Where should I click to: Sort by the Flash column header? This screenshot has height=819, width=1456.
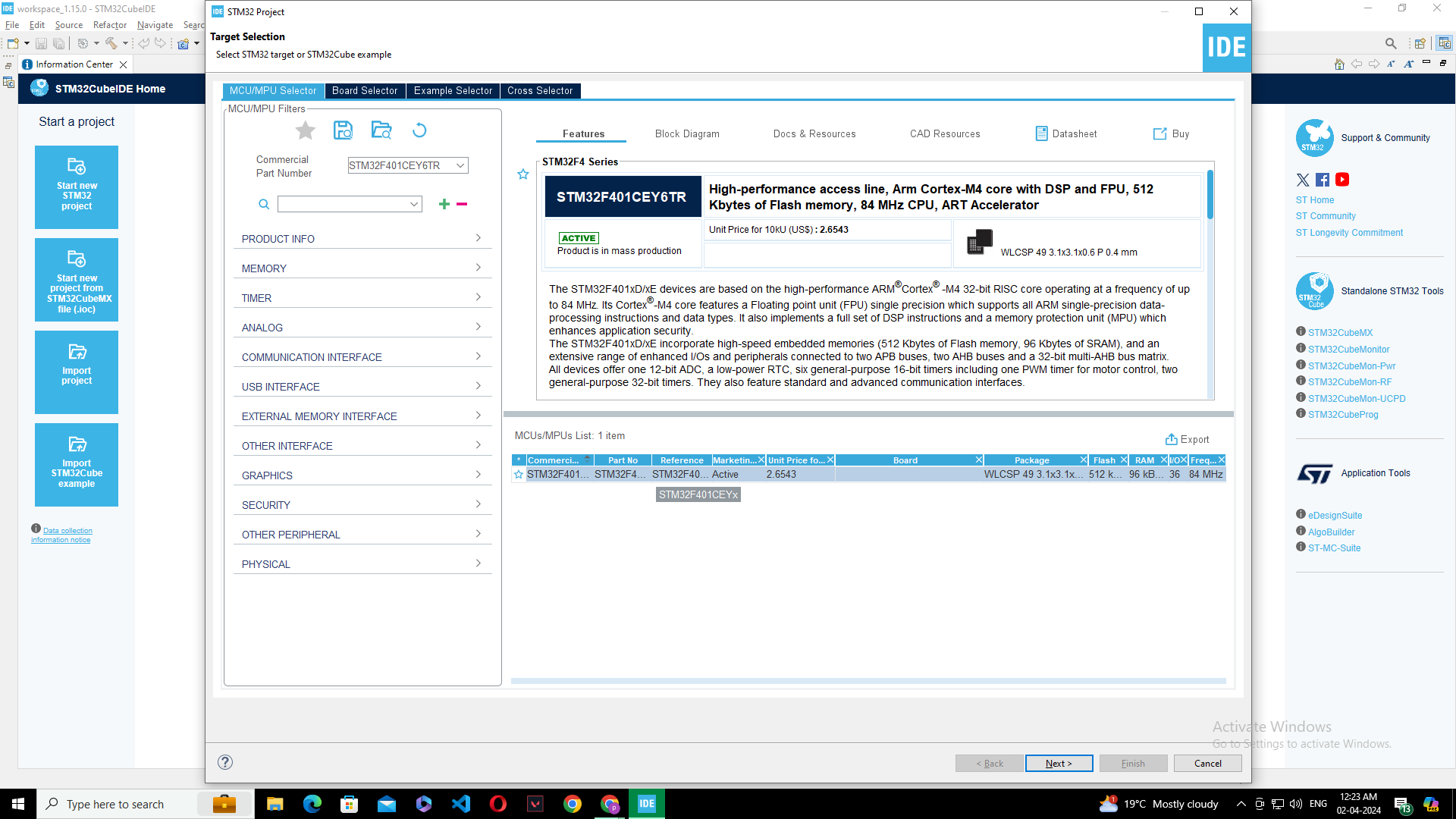1104,460
